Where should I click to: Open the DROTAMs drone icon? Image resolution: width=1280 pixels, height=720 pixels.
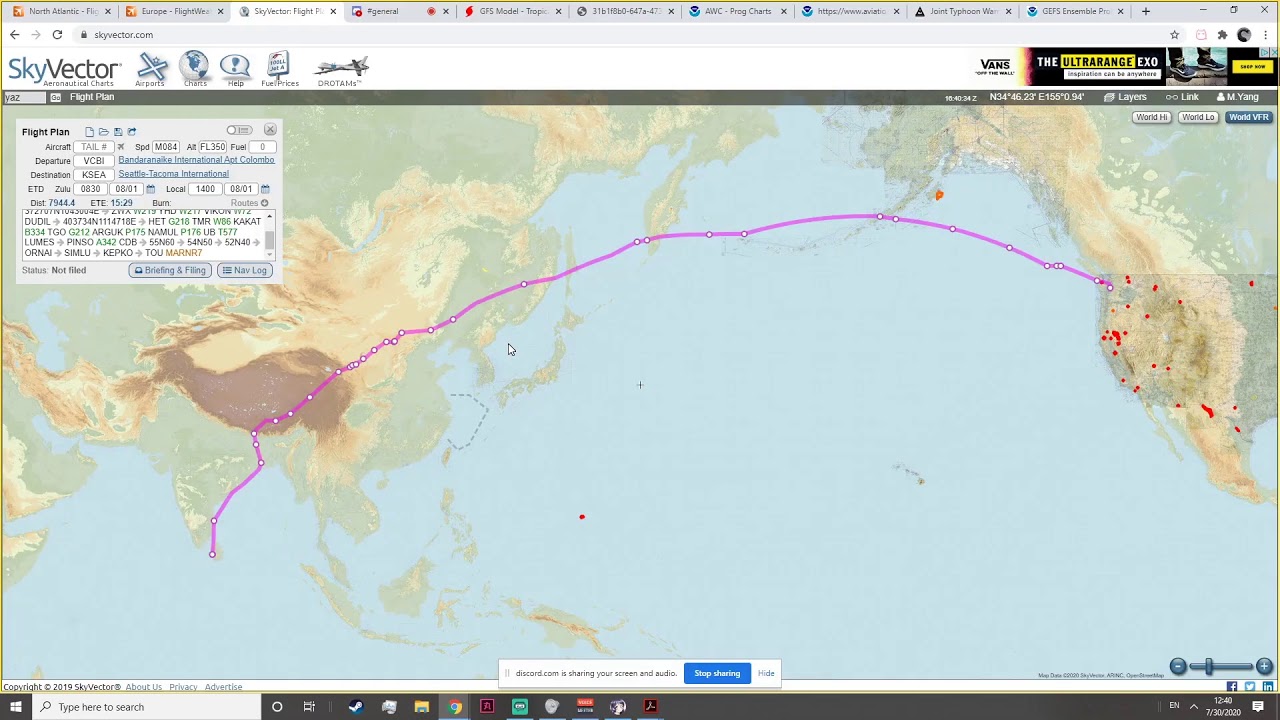coord(340,70)
